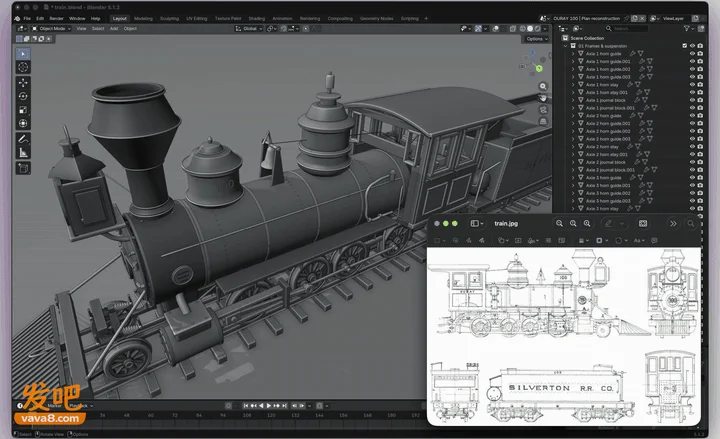The height and width of the screenshot is (439, 720).
Task: Open viewport Options dropdown
Action: point(536,39)
